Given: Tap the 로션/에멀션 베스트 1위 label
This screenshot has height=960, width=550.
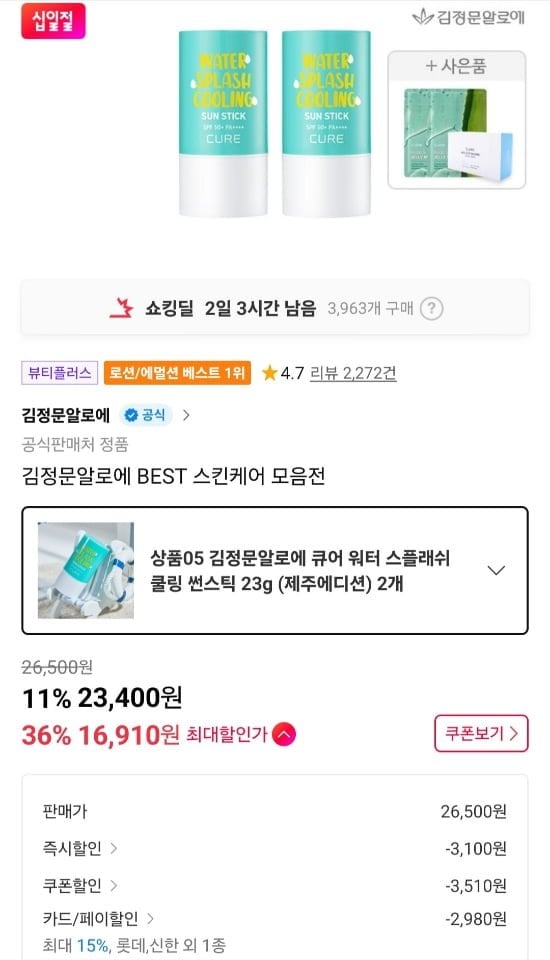Looking at the screenshot, I should [x=178, y=373].
